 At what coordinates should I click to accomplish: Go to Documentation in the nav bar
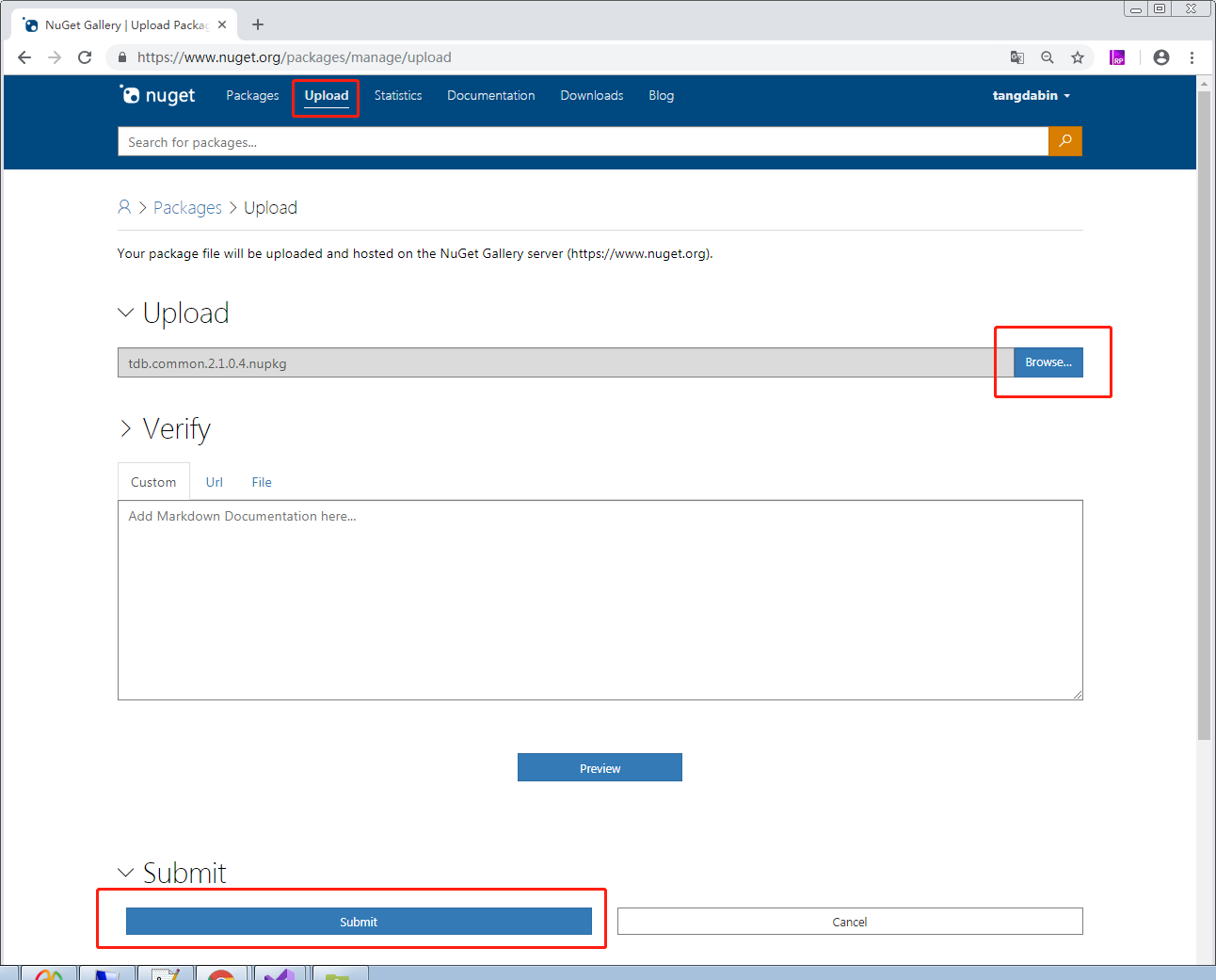pos(491,95)
